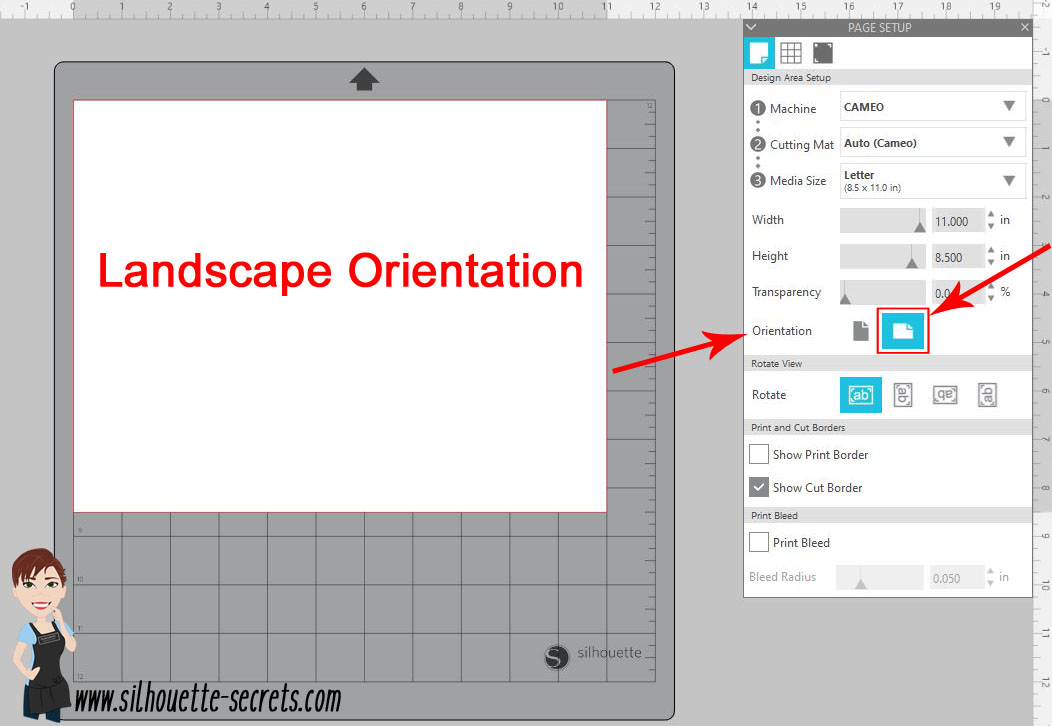Click the Width slider track
Viewport: 1052px width, 726px height.
click(882, 221)
